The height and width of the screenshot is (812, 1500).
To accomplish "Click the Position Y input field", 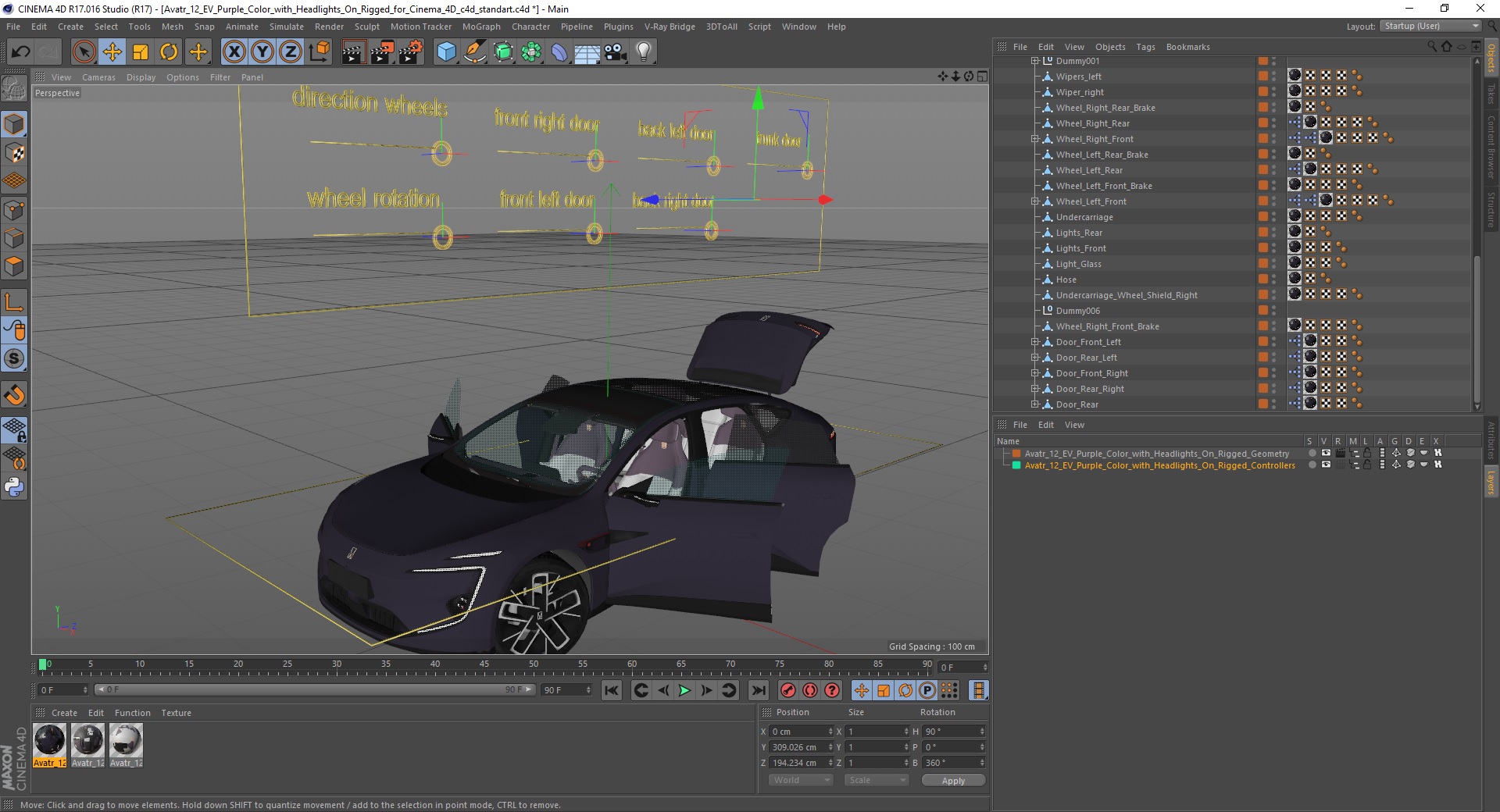I will [x=801, y=747].
